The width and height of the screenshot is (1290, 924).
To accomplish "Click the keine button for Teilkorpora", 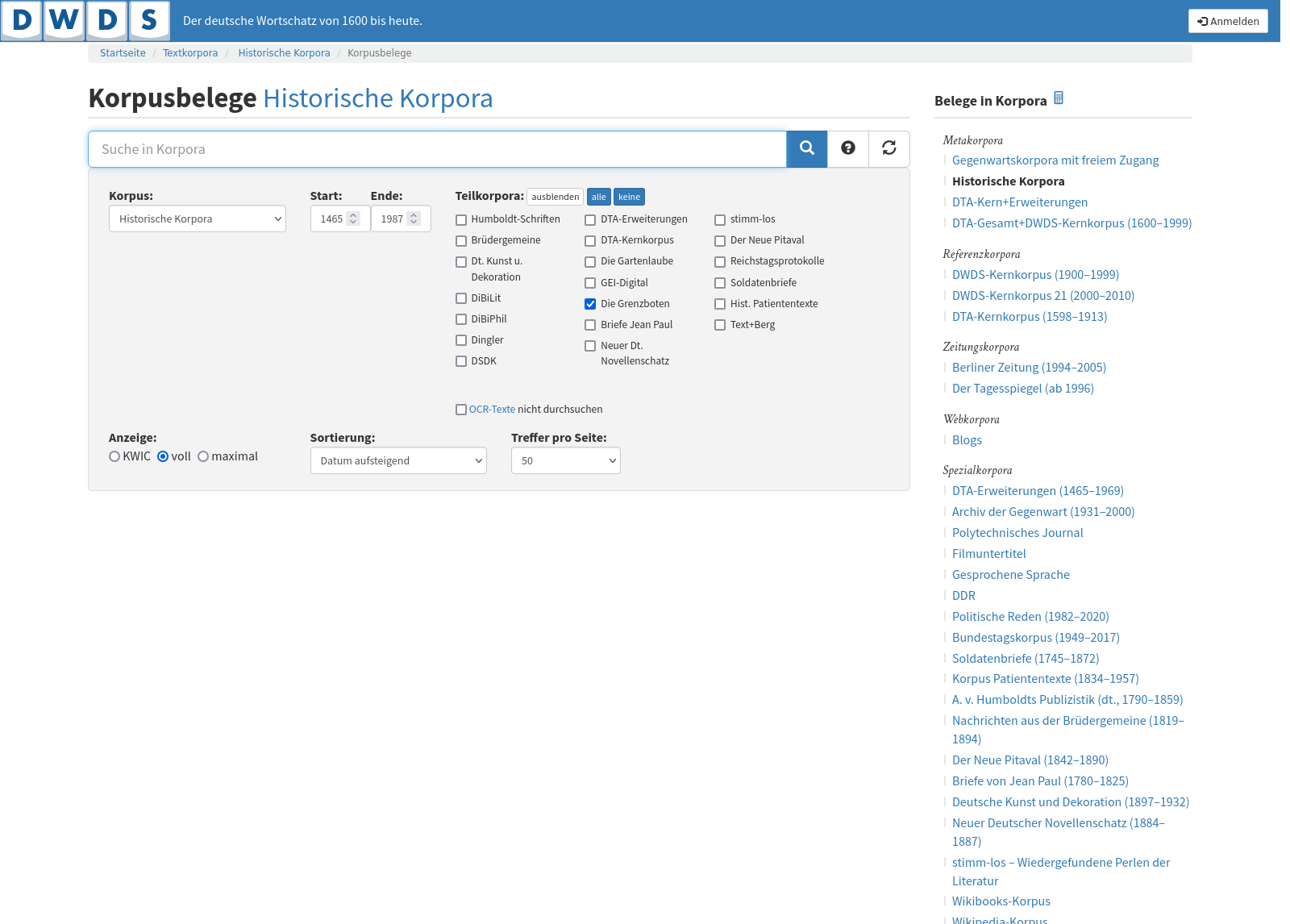I will (629, 197).
